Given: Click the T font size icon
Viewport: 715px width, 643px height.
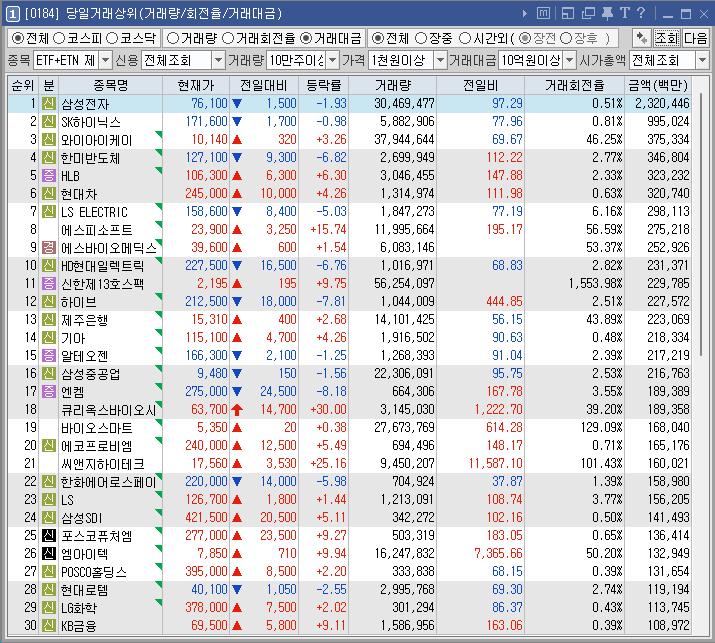Looking at the screenshot, I should (625, 13).
